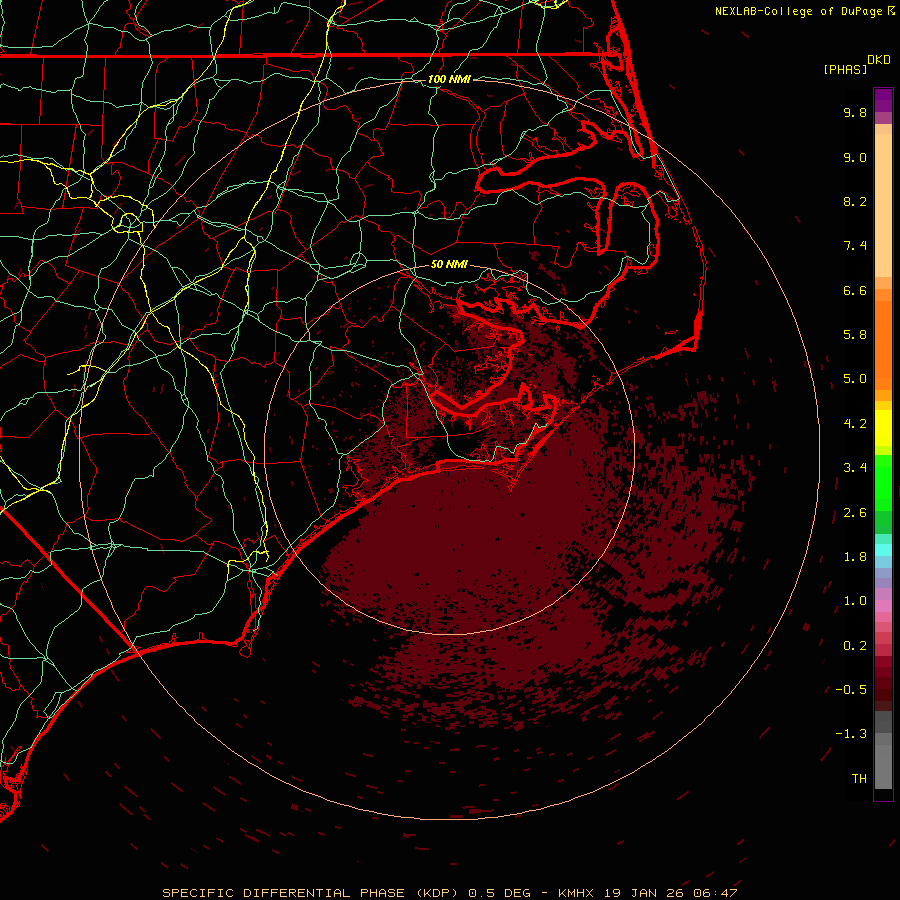Click the 3.4 scale label
Screen dimensions: 900x900
855,468
